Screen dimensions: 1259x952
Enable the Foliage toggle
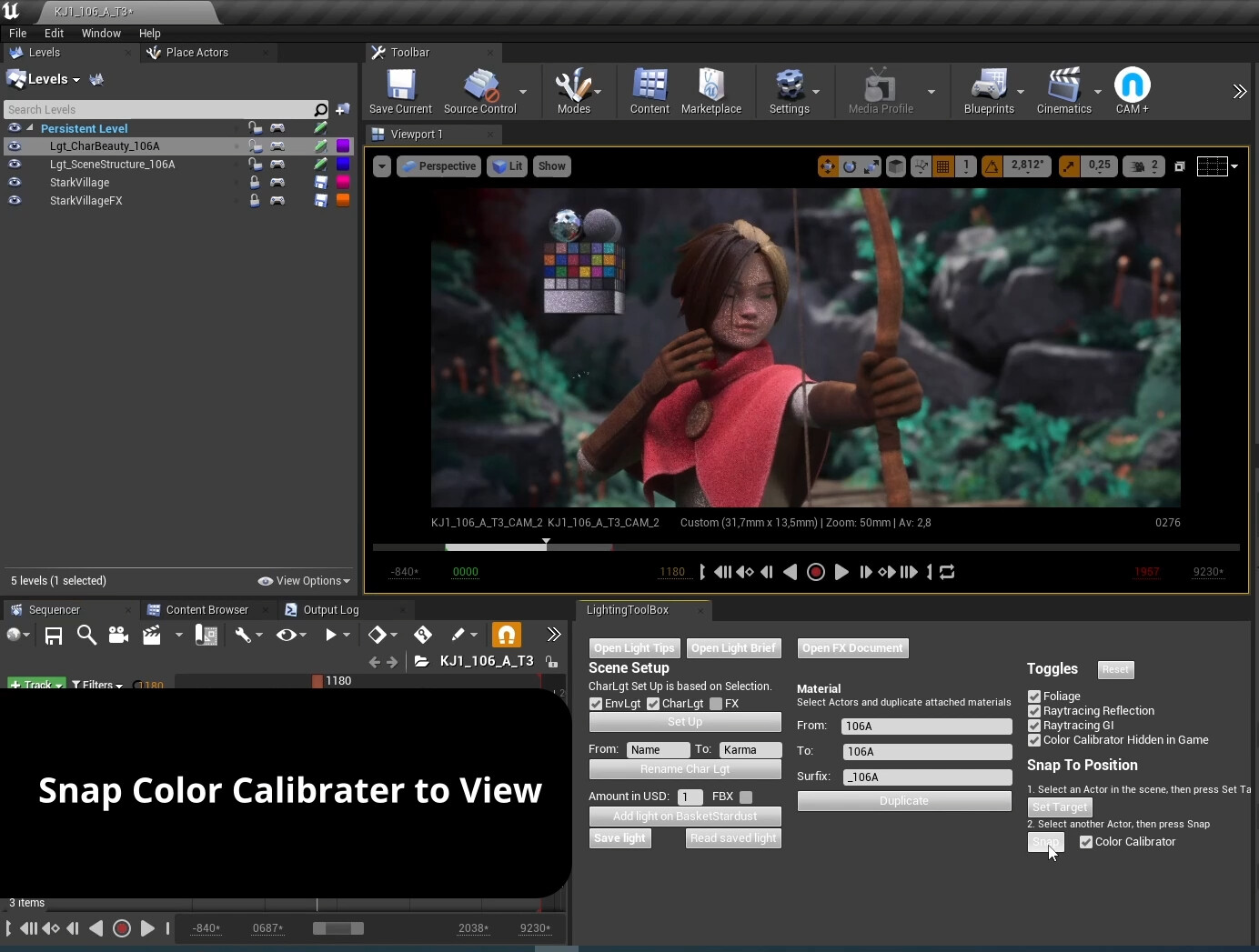click(x=1035, y=696)
